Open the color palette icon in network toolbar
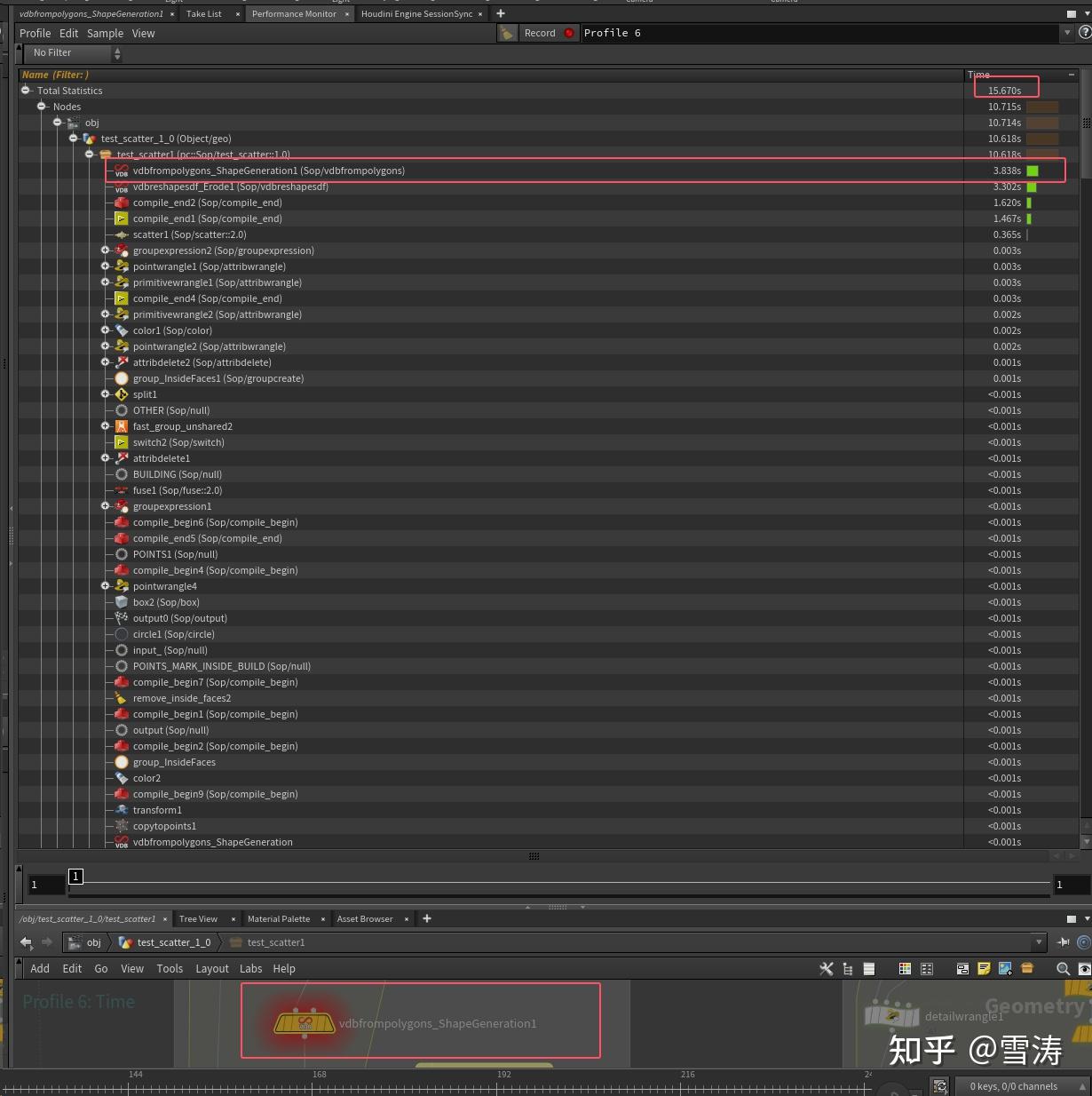 coord(905,969)
